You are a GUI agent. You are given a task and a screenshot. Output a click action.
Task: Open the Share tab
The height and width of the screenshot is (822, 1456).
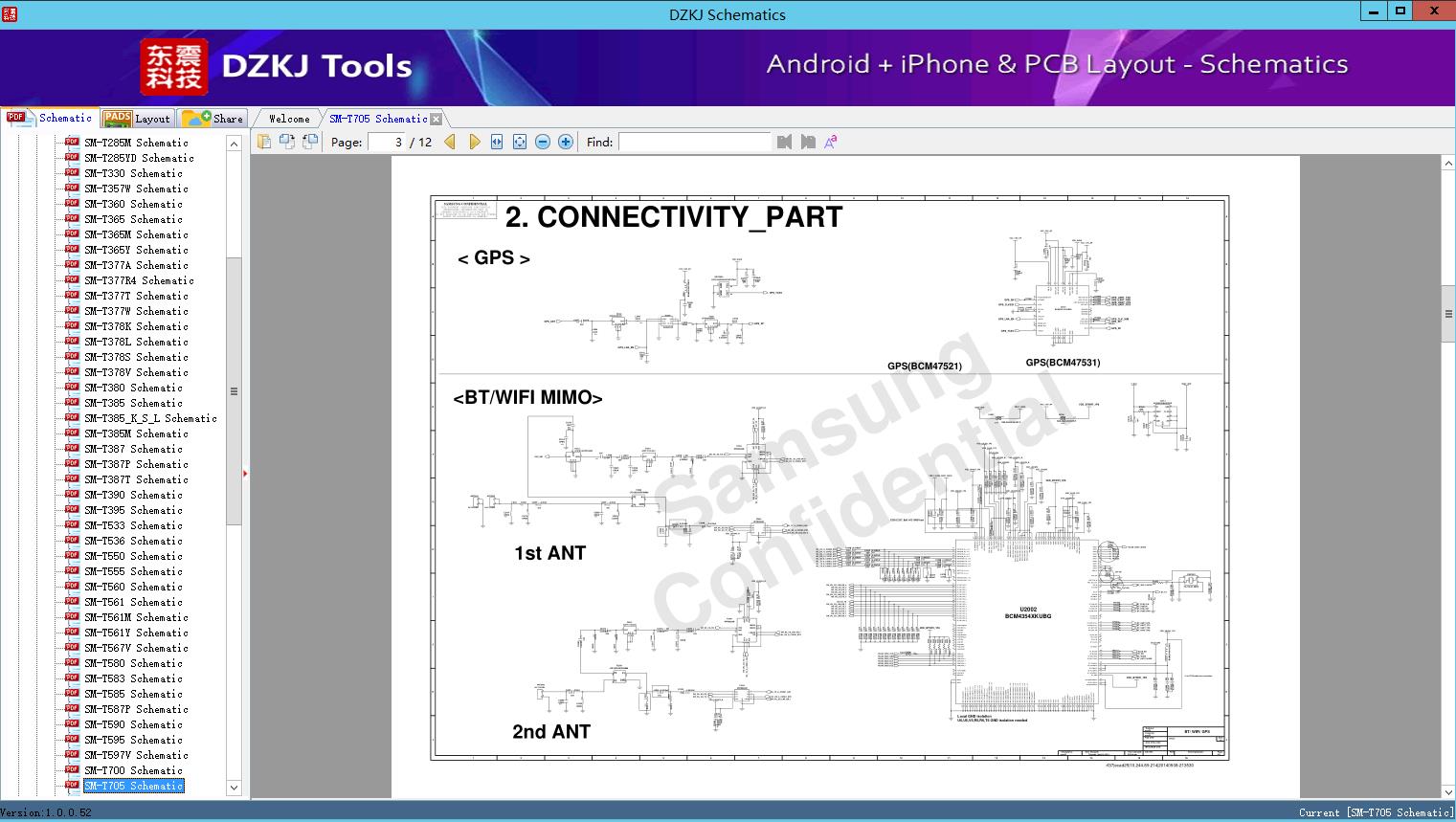pos(213,119)
